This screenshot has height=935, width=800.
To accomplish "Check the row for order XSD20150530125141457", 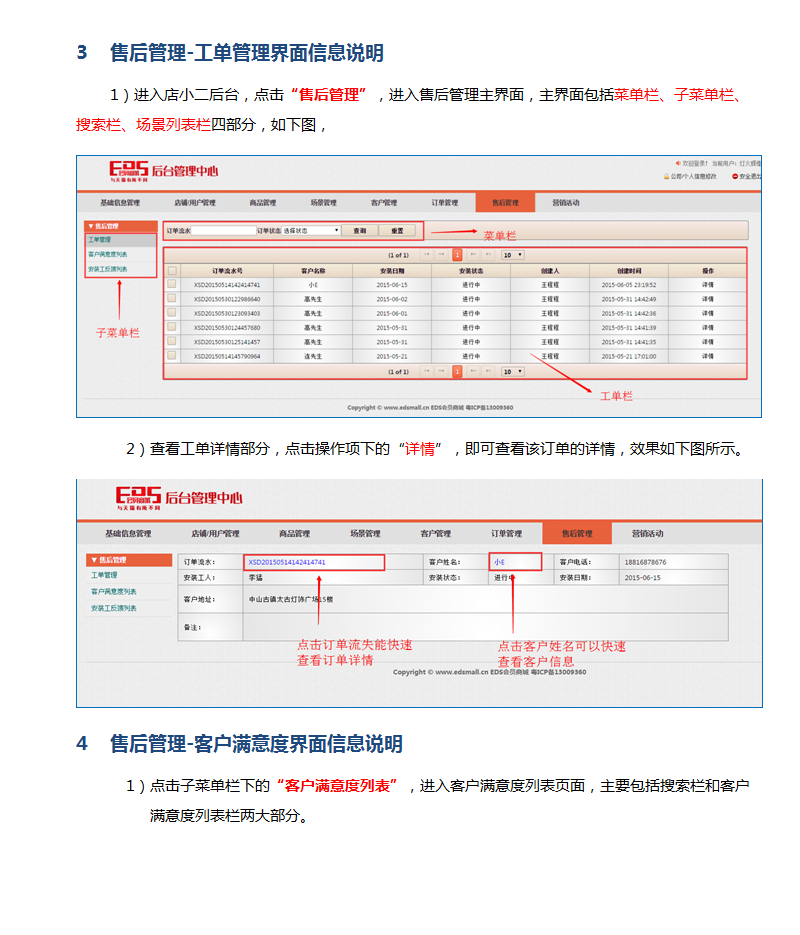I will pos(172,341).
